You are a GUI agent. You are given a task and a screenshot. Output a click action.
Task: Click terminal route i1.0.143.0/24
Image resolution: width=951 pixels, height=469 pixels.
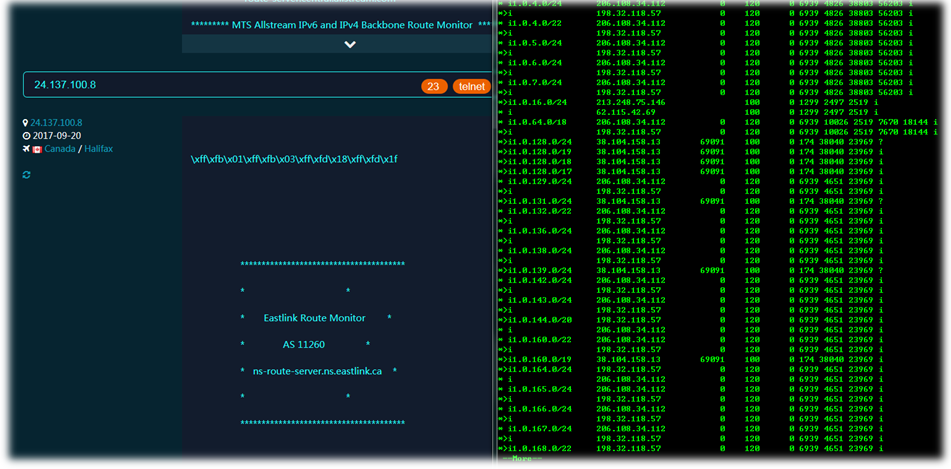539,300
